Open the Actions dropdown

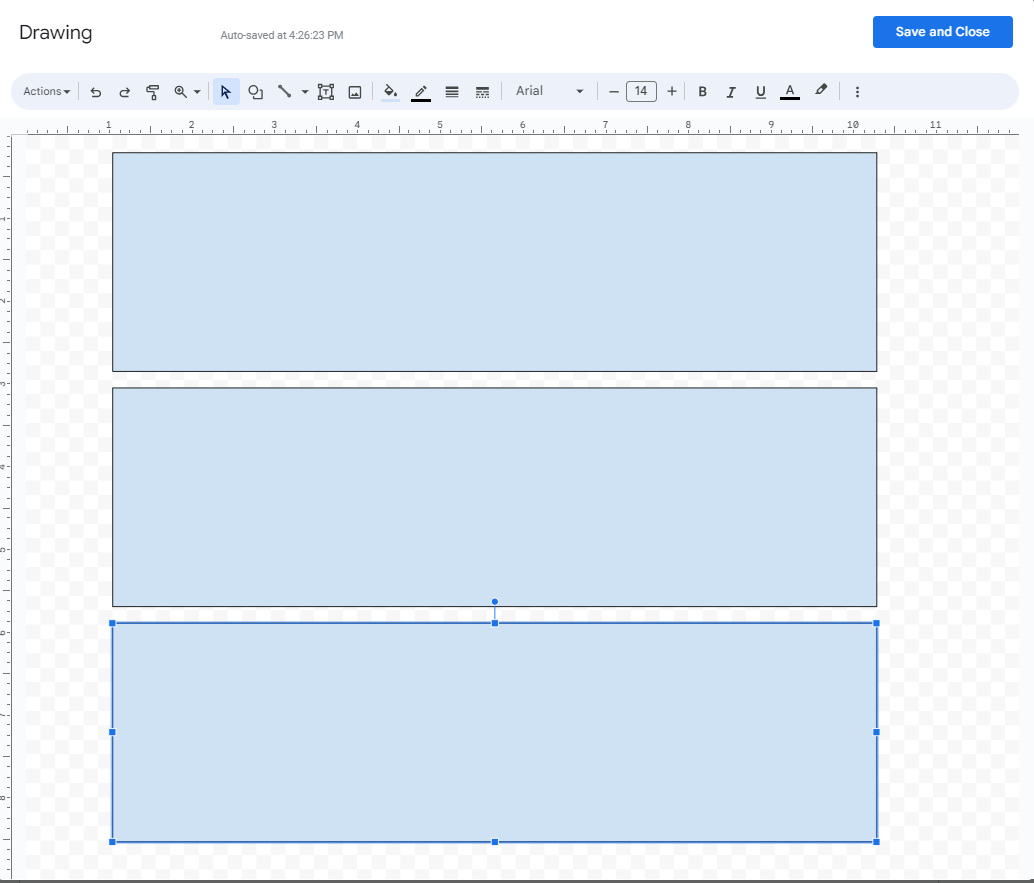(45, 91)
